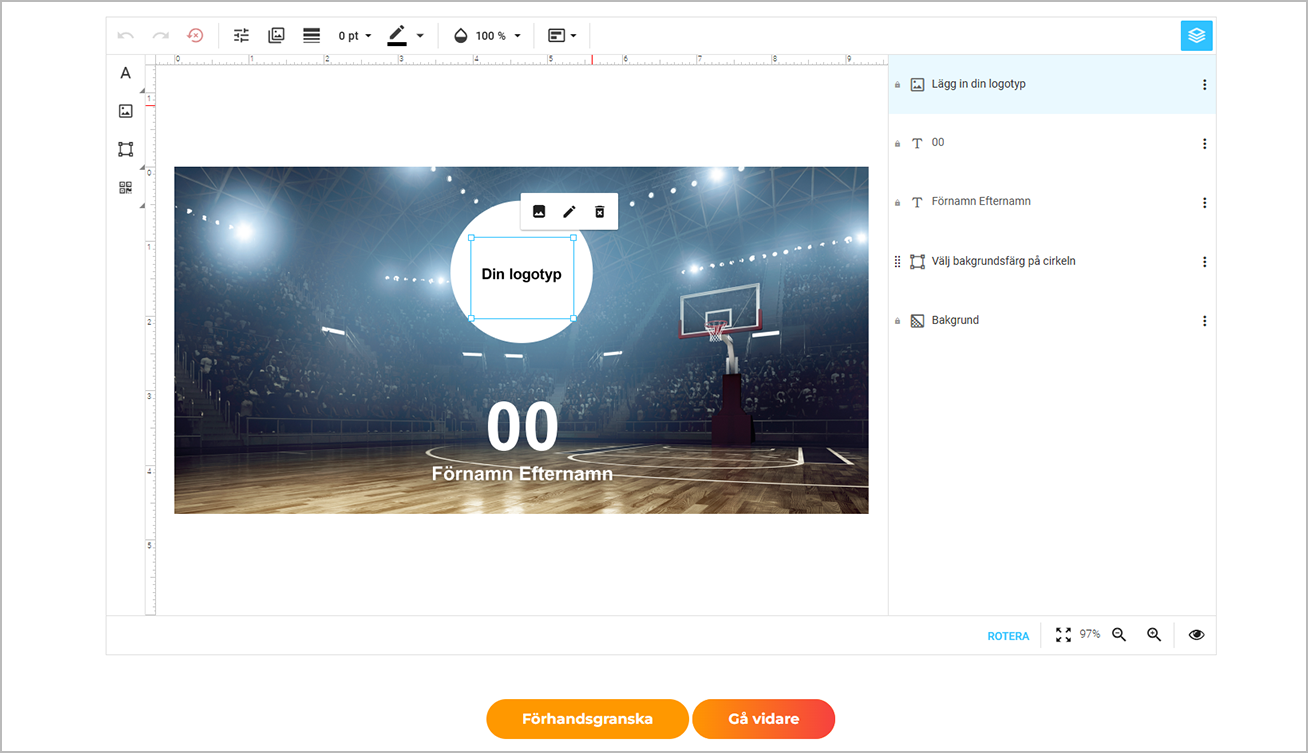The image size is (1308, 753).
Task: Select the Text tool in left sidebar
Action: pos(125,73)
